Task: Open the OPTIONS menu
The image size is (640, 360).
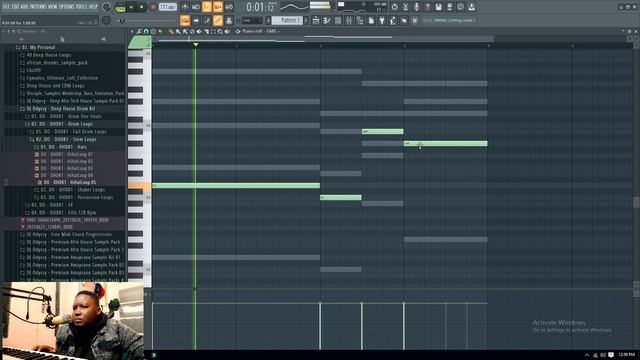Action: [67, 7]
